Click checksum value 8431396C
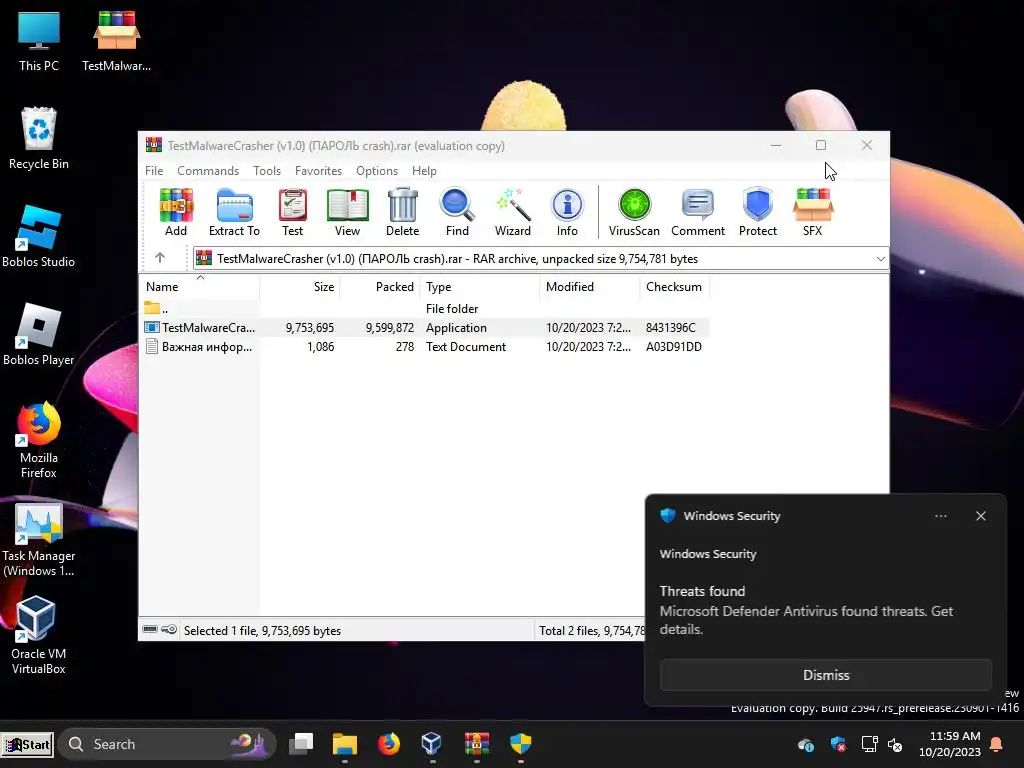1024x768 pixels. [671, 328]
